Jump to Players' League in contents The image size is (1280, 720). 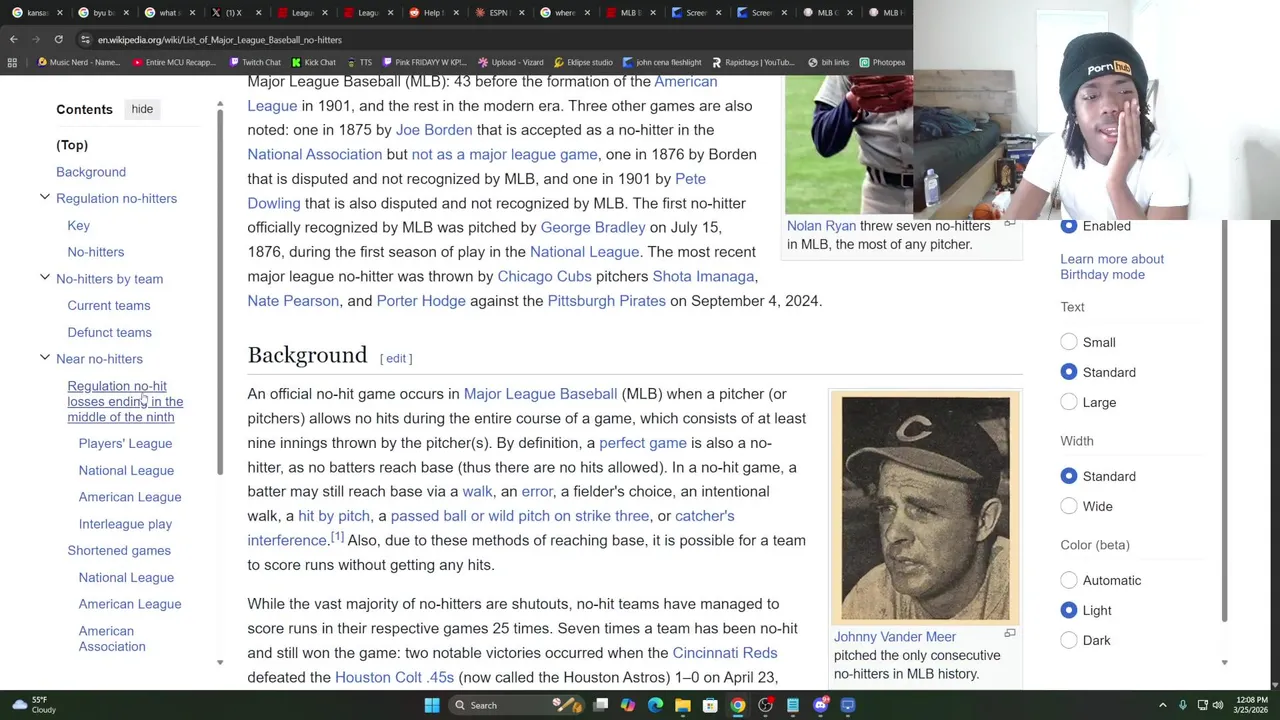pyautogui.click(x=125, y=443)
